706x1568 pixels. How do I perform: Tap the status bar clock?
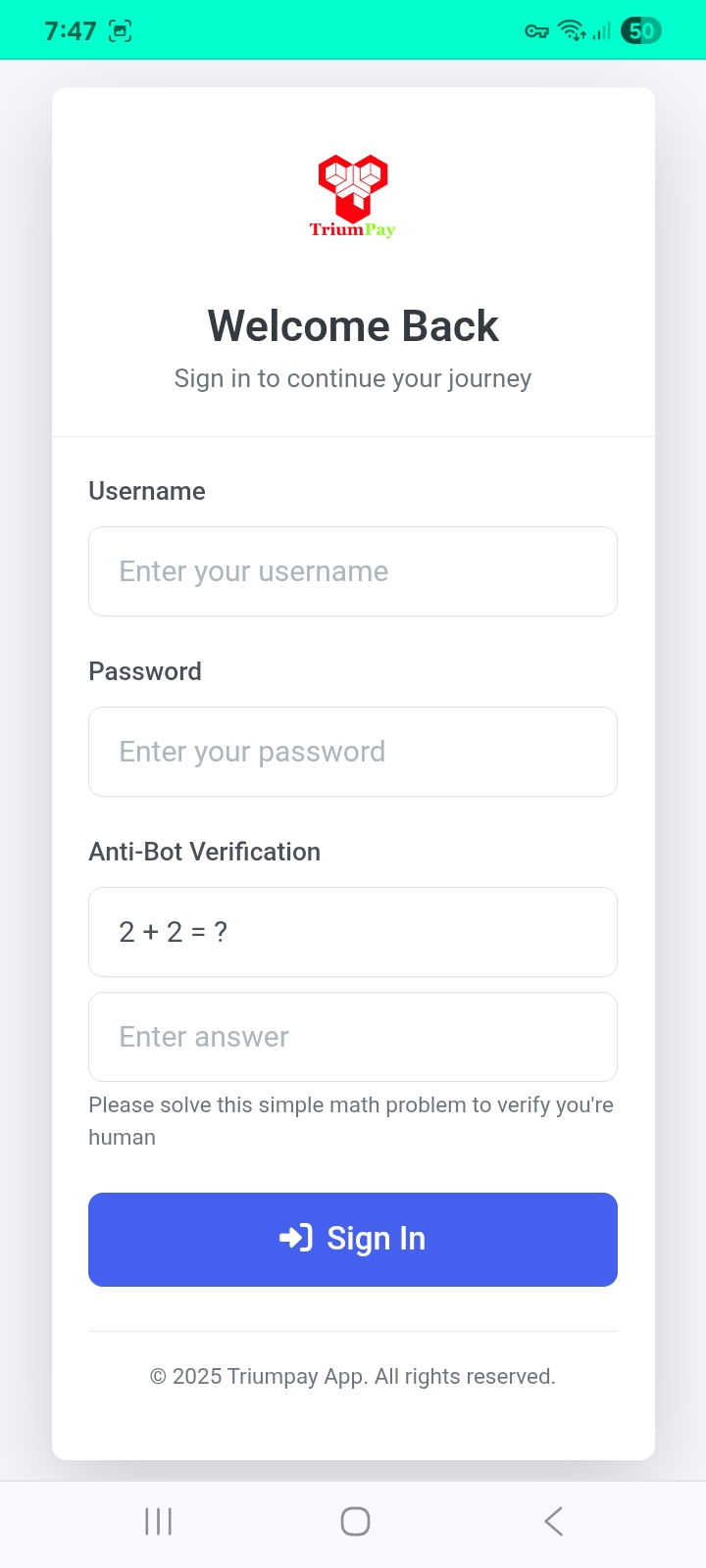(71, 31)
